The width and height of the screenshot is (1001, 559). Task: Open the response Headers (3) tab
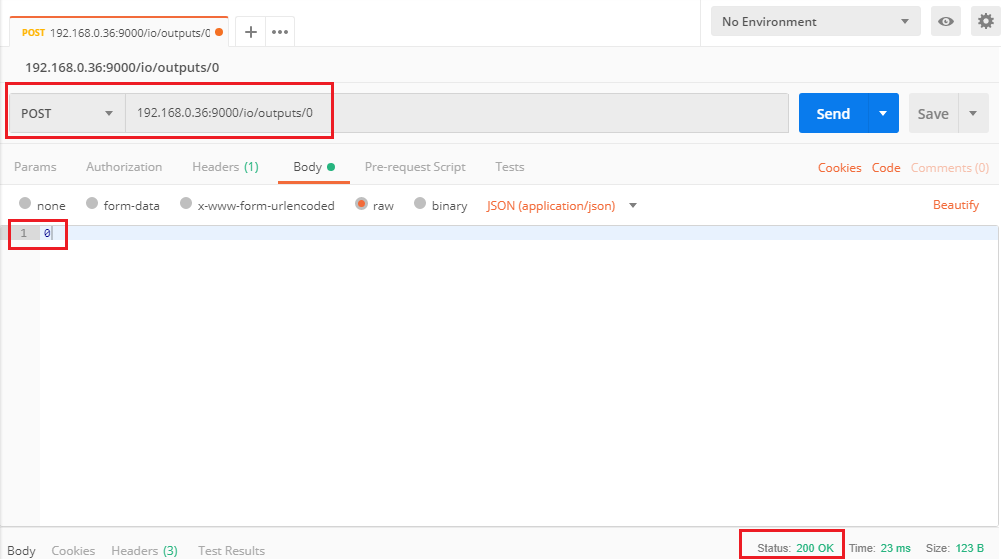click(144, 550)
